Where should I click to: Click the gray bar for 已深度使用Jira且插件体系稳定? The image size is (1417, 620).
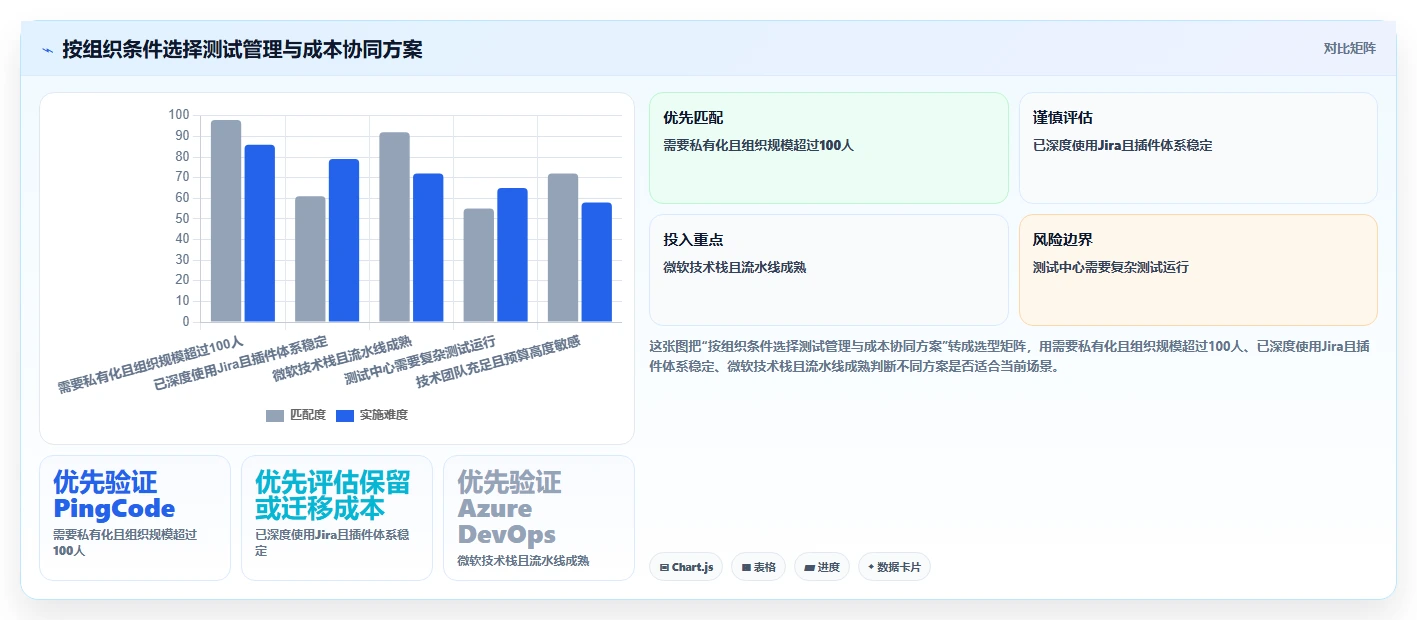point(310,259)
